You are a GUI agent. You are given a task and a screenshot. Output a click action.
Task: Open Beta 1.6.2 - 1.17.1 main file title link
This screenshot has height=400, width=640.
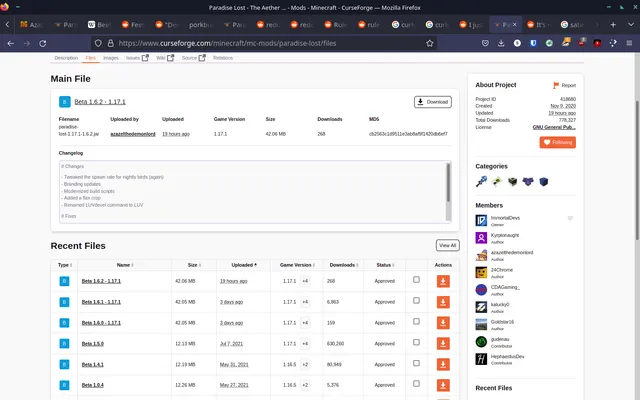coord(100,102)
